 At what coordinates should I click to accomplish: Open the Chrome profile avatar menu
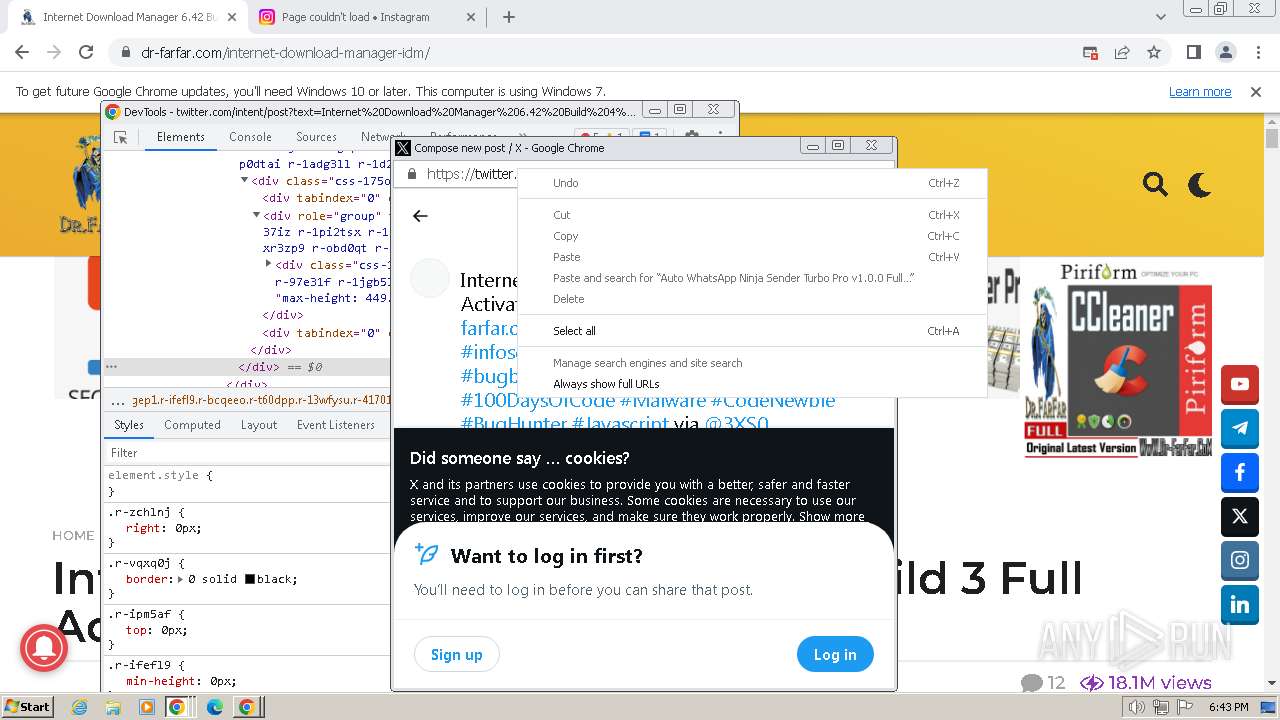tap(1225, 52)
